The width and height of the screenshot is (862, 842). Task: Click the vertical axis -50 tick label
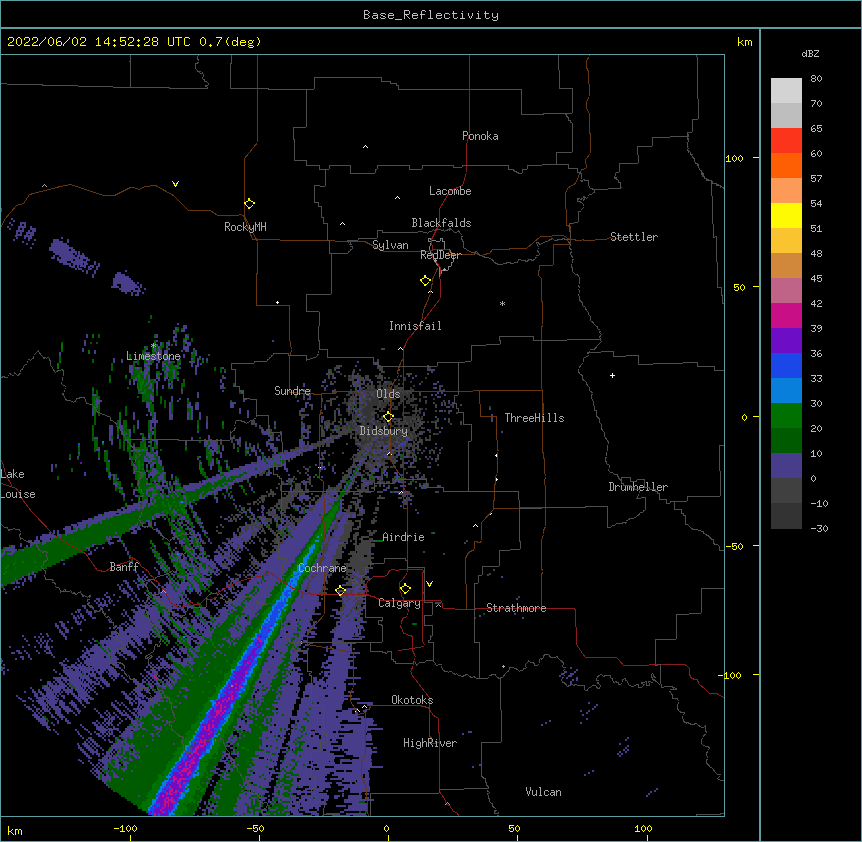coord(734,546)
